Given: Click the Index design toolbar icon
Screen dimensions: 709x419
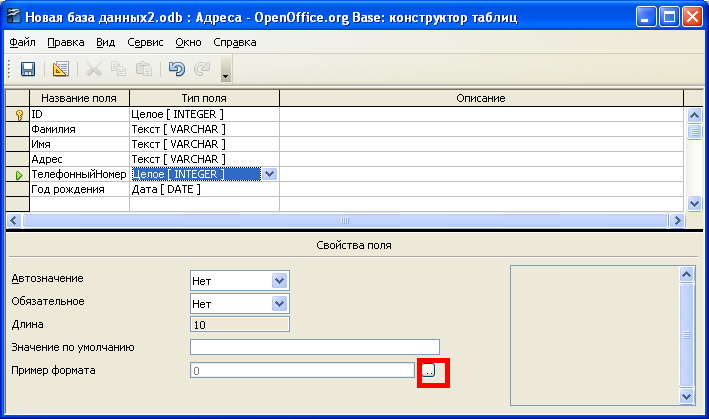Looking at the screenshot, I should click(x=61, y=69).
